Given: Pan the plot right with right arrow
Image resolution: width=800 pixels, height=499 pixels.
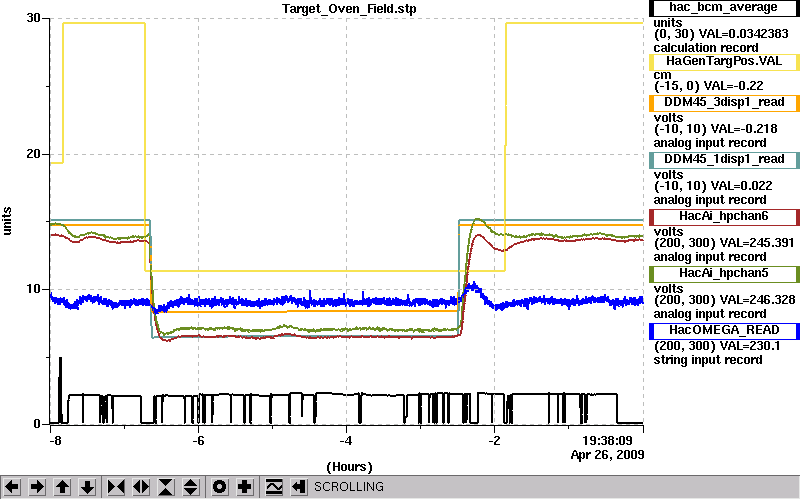Looking at the screenshot, I should pos(37,487).
